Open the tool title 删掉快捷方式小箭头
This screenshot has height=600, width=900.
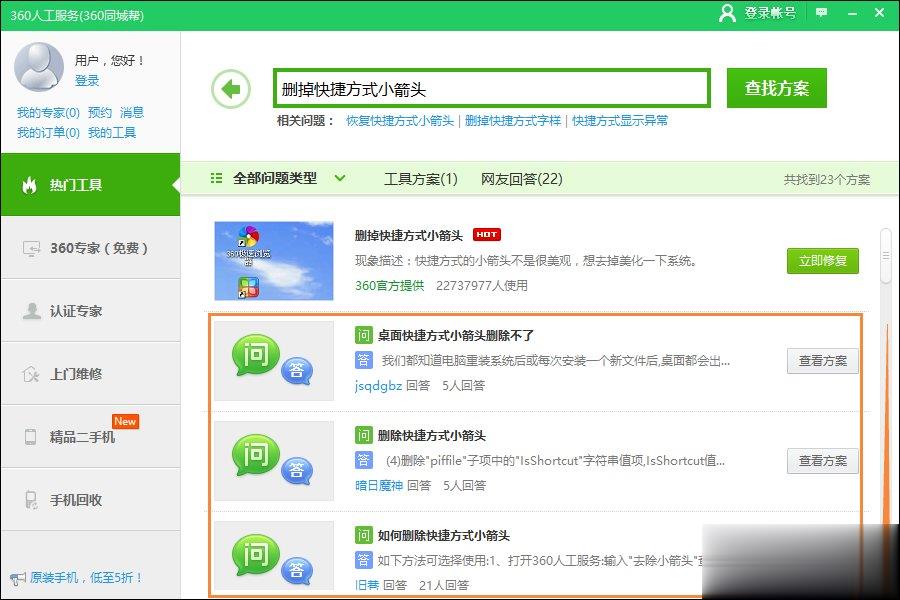coord(409,235)
